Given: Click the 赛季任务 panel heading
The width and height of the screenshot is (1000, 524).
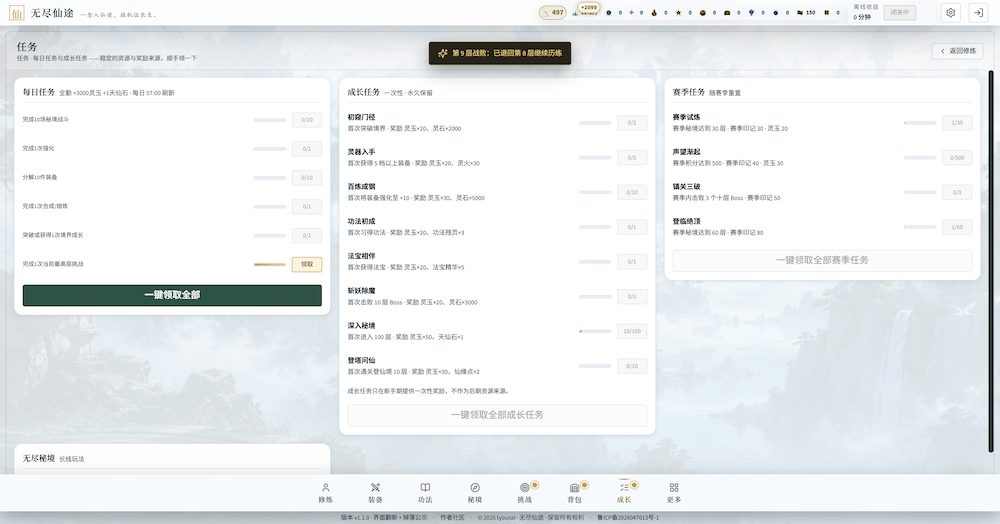Looking at the screenshot, I should tap(689, 92).
